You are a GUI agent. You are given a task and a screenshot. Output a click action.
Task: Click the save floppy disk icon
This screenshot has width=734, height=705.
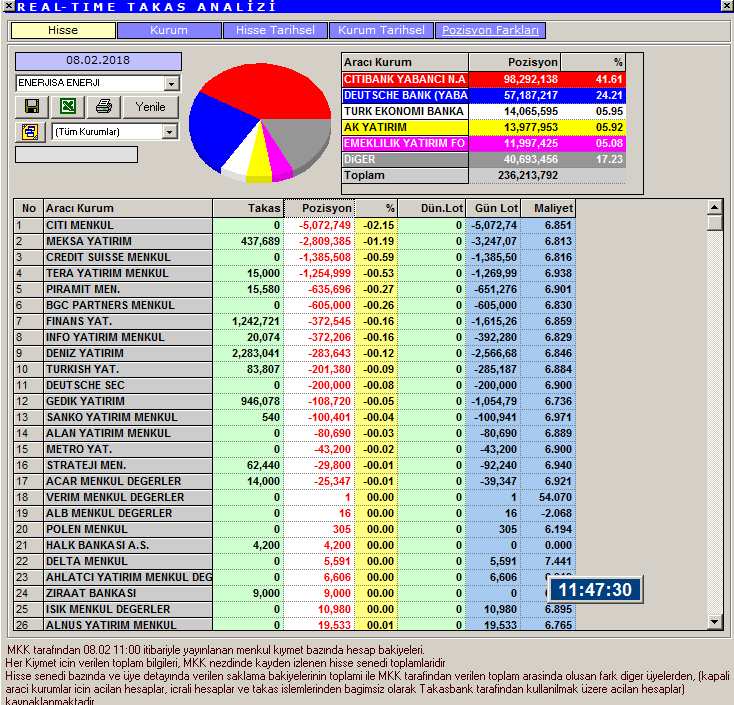[32, 107]
